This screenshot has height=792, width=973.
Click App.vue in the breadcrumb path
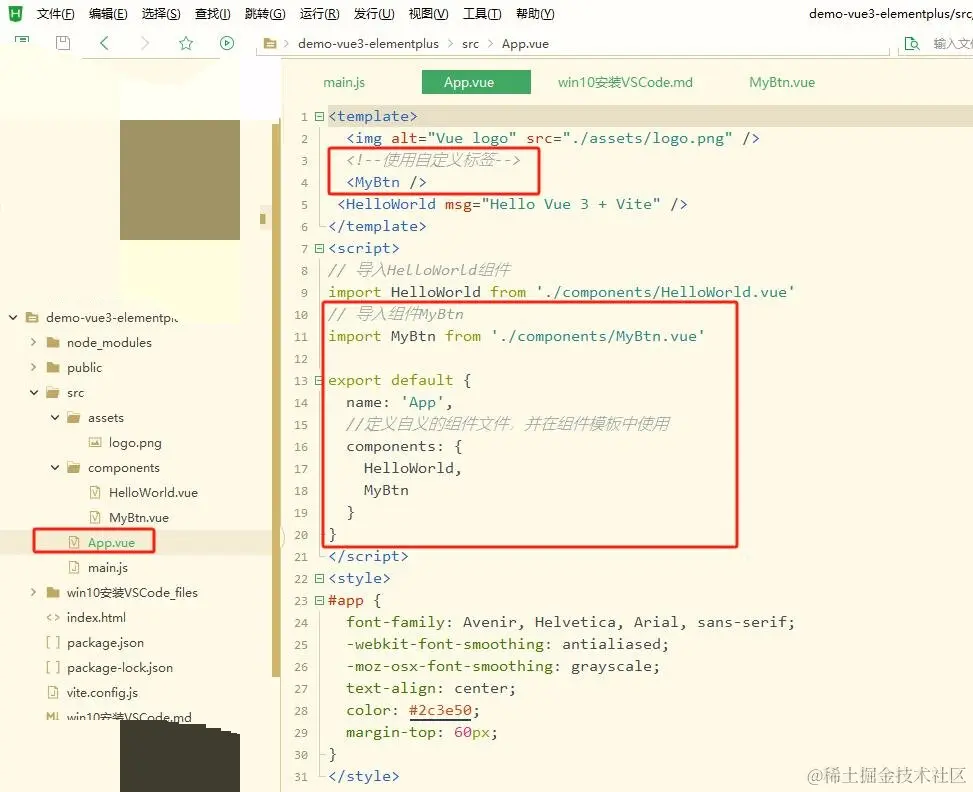[525, 43]
